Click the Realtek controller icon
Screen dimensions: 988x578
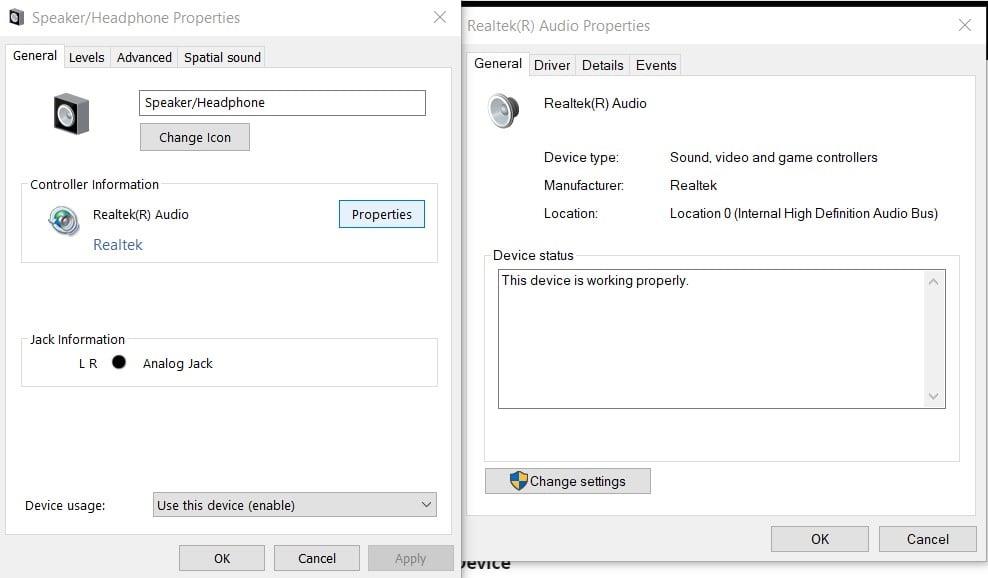63,220
